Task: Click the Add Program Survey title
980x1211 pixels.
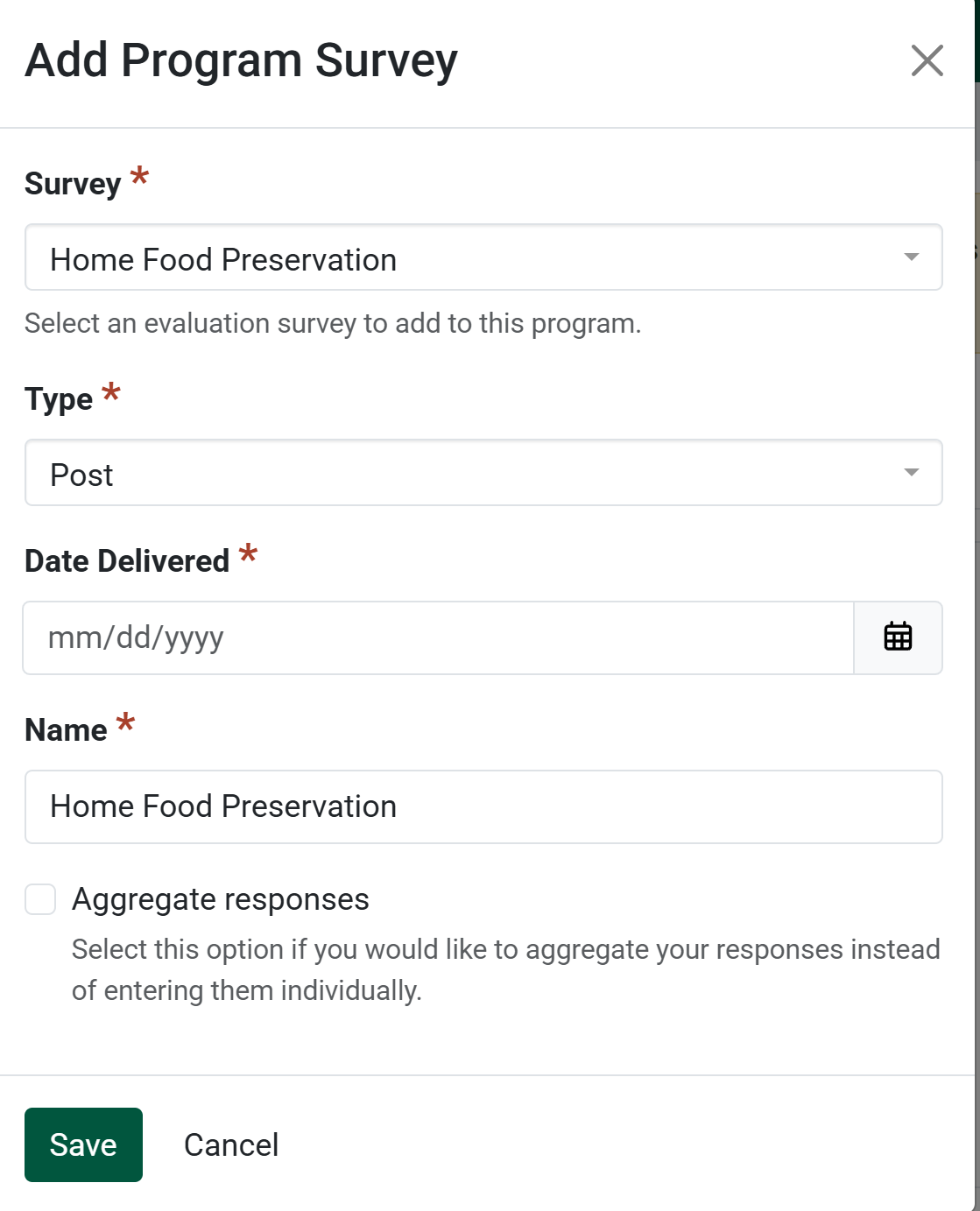Action: (241, 60)
